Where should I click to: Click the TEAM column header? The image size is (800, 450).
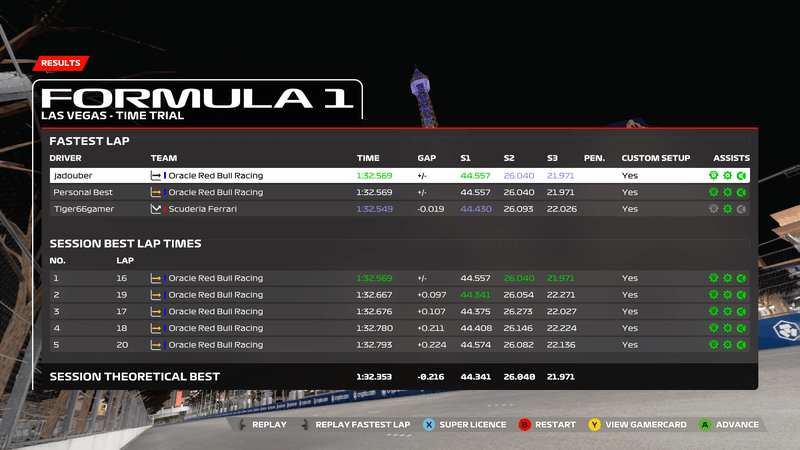point(164,158)
